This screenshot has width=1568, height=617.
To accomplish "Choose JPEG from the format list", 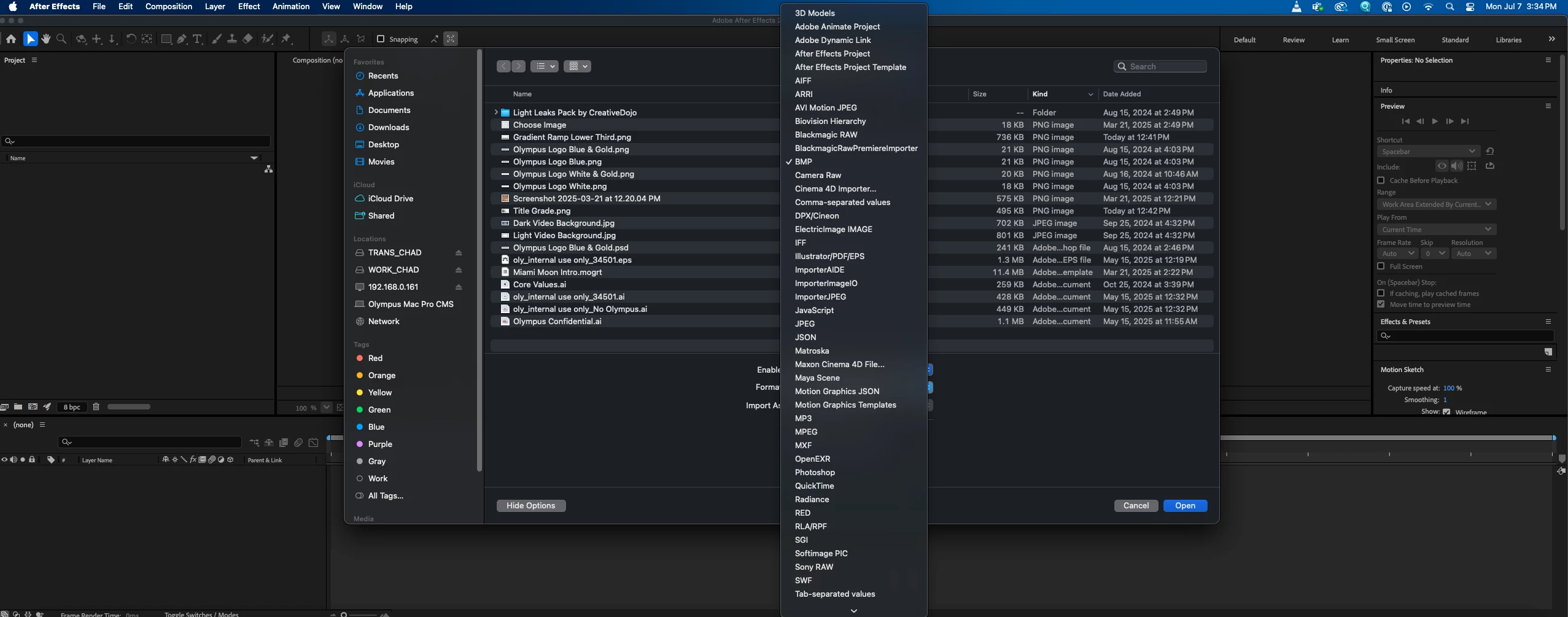I will 804,324.
